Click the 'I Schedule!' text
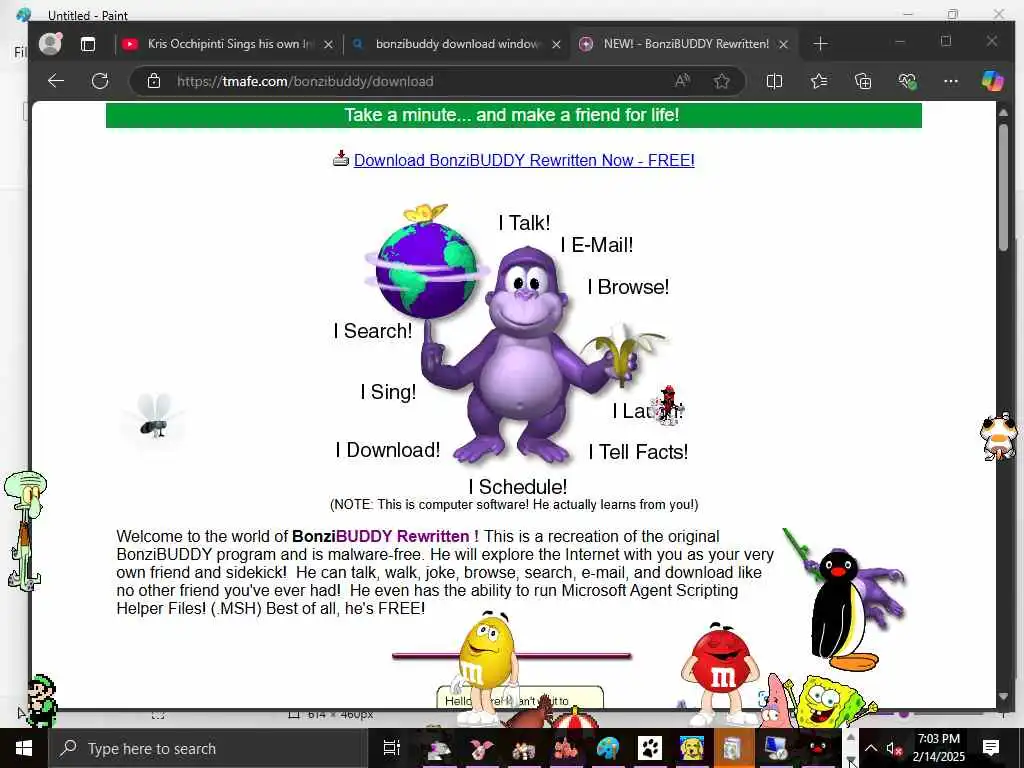 point(518,487)
